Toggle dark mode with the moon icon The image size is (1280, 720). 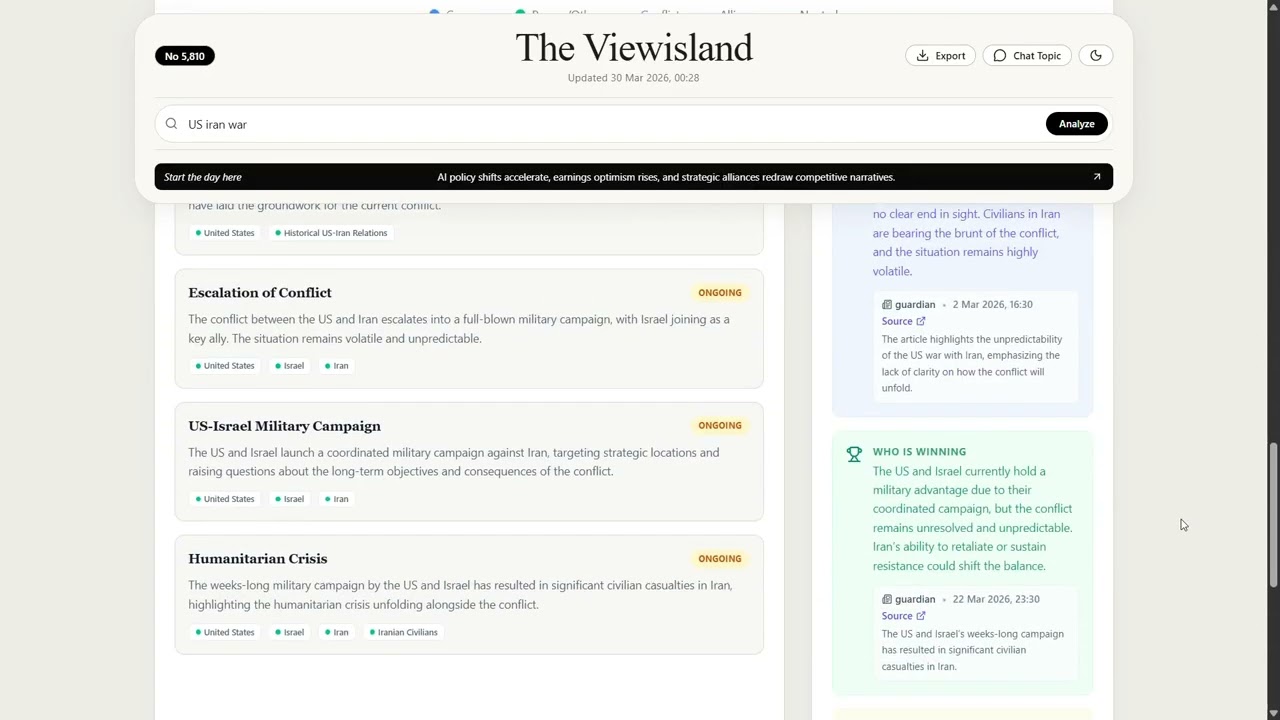(x=1096, y=56)
